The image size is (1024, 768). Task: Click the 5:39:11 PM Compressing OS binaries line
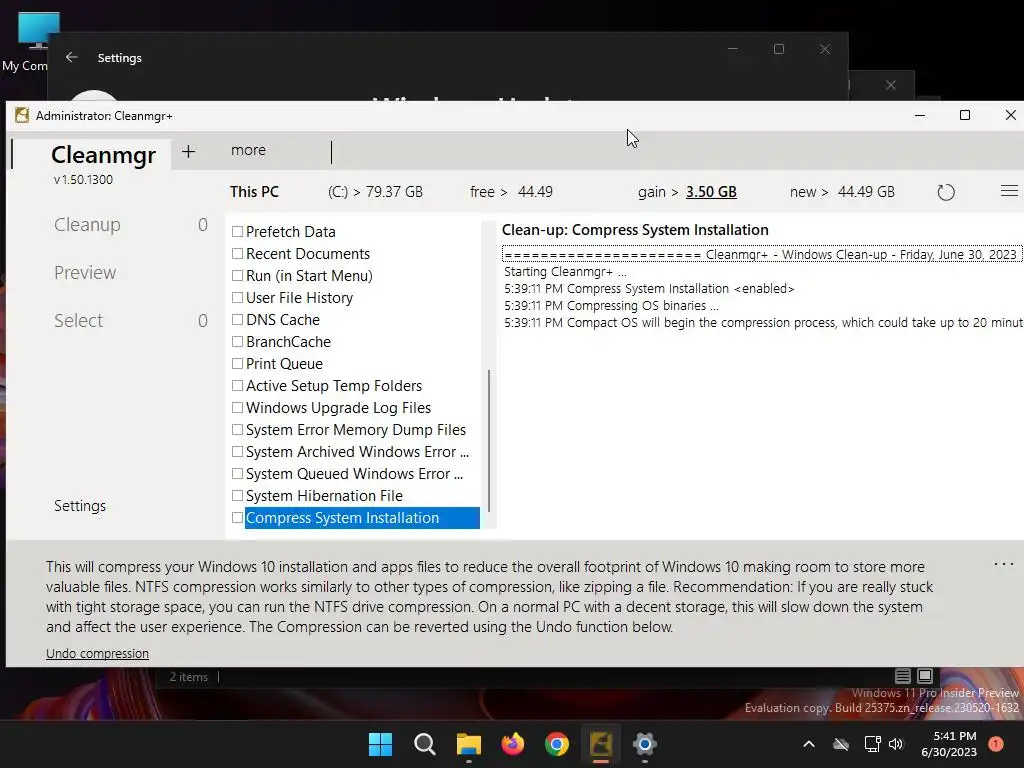tap(611, 306)
